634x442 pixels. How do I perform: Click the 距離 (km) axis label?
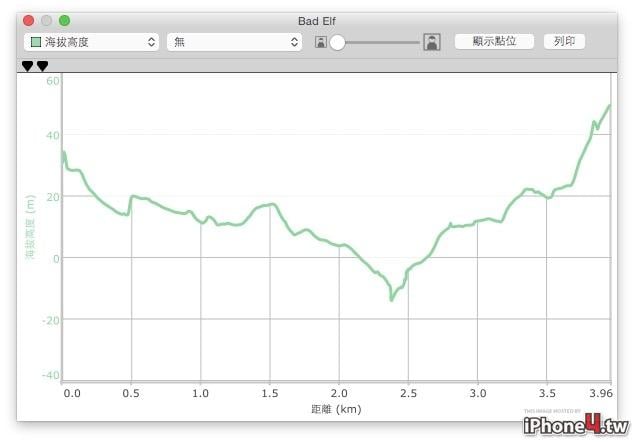coord(336,409)
